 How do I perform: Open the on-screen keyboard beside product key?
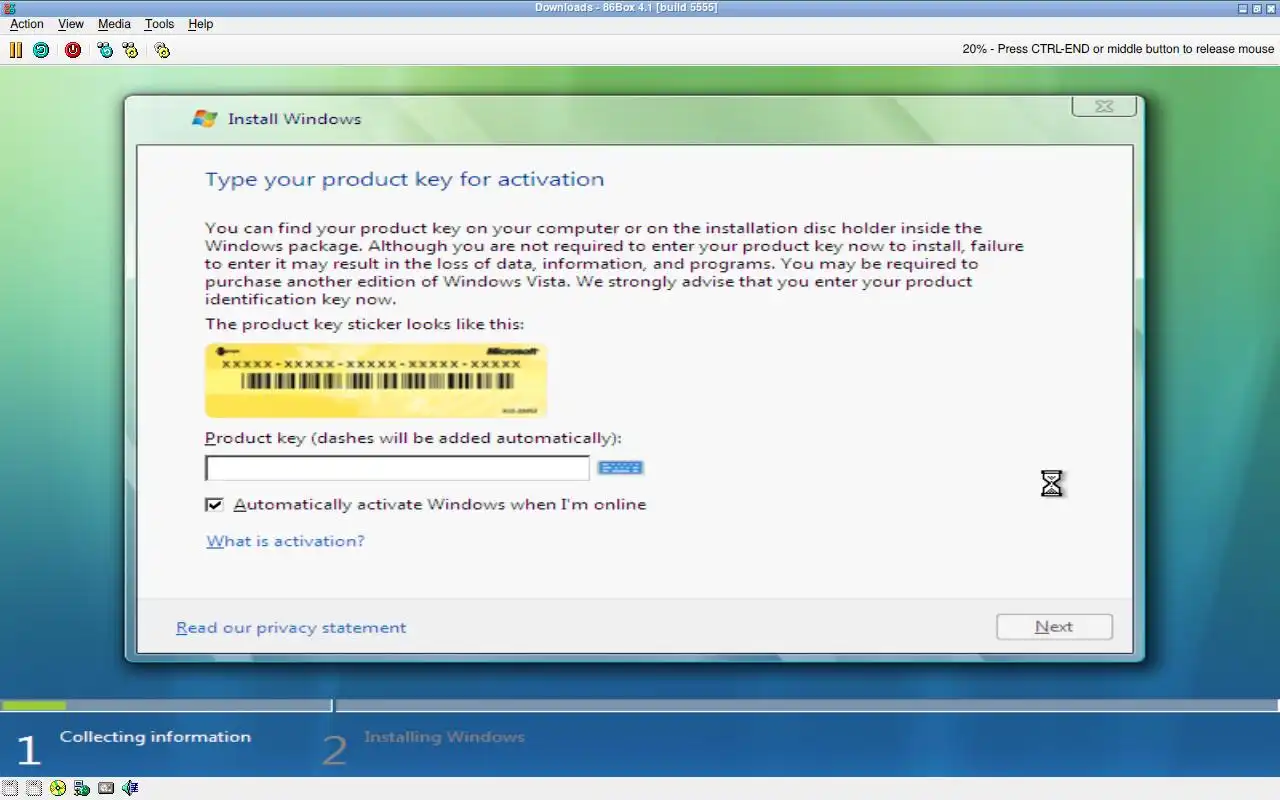(620, 467)
